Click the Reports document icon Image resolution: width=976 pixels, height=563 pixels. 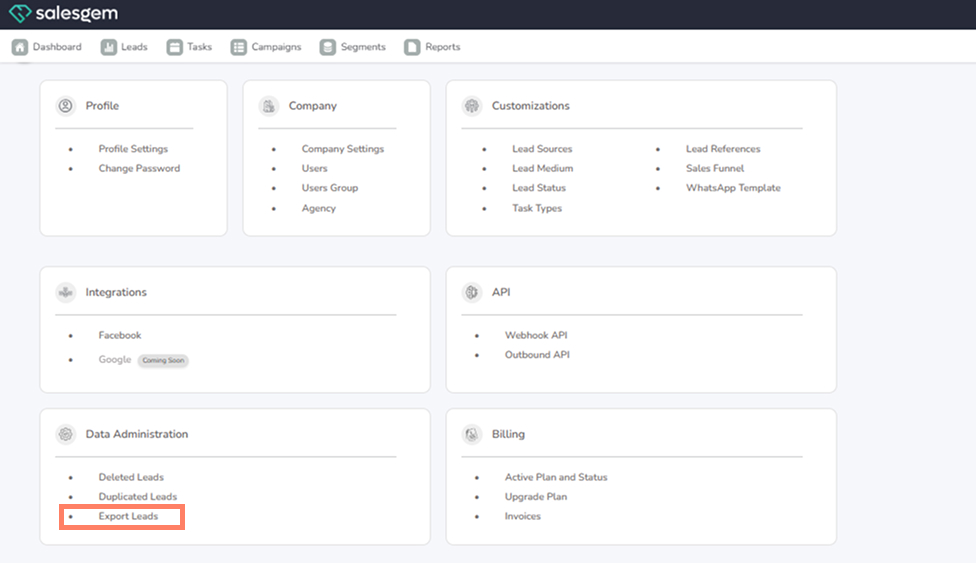(x=412, y=47)
